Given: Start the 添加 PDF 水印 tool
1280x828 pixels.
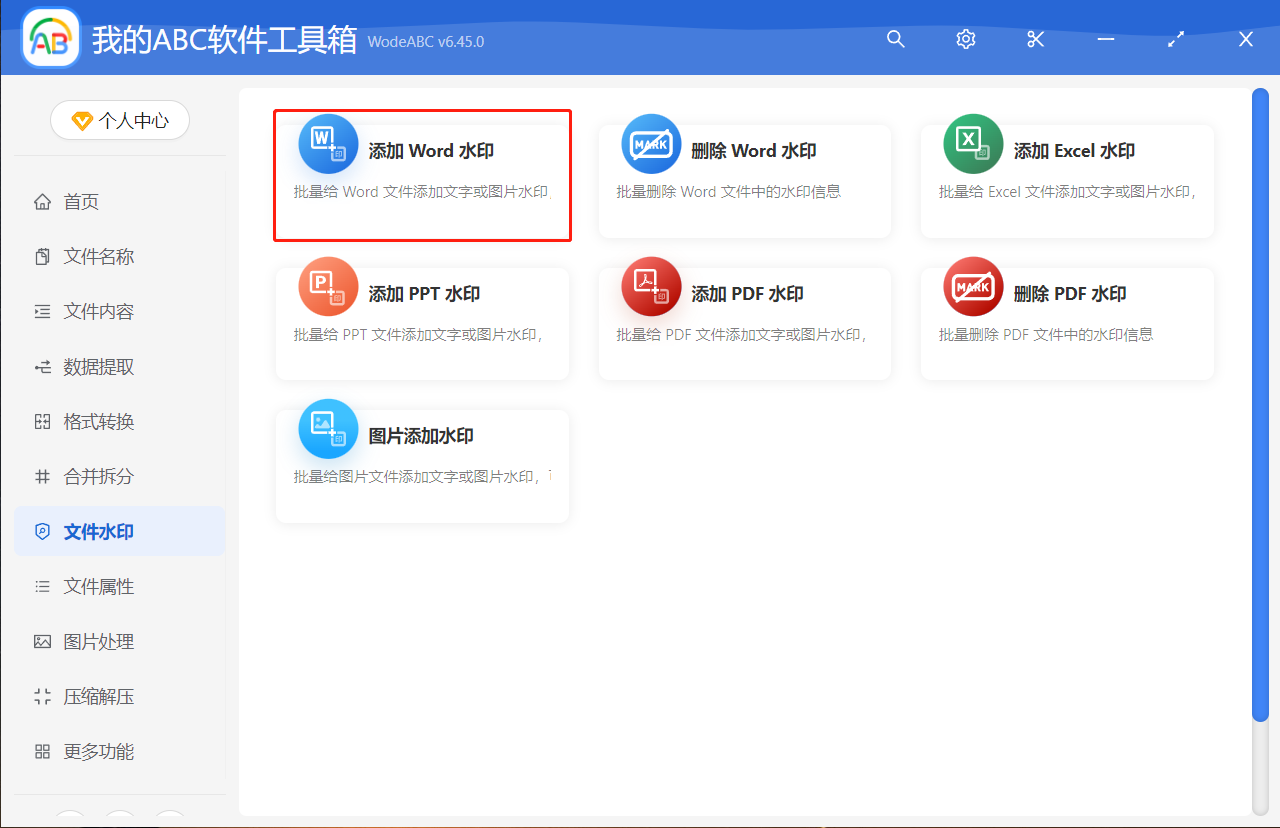Looking at the screenshot, I should (x=744, y=322).
